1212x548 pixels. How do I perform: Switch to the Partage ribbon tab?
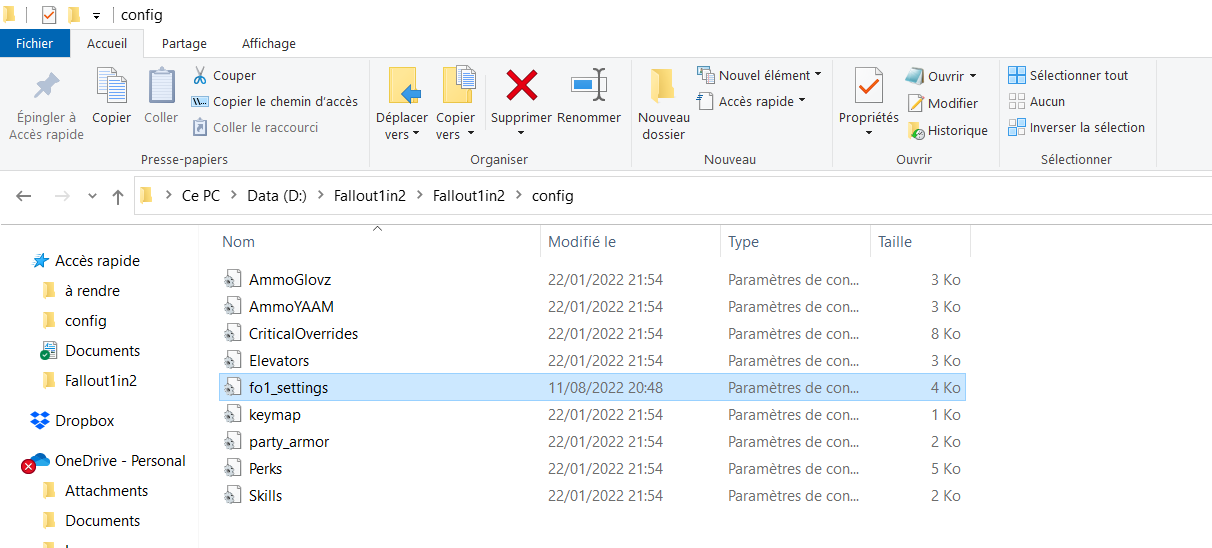coord(184,43)
